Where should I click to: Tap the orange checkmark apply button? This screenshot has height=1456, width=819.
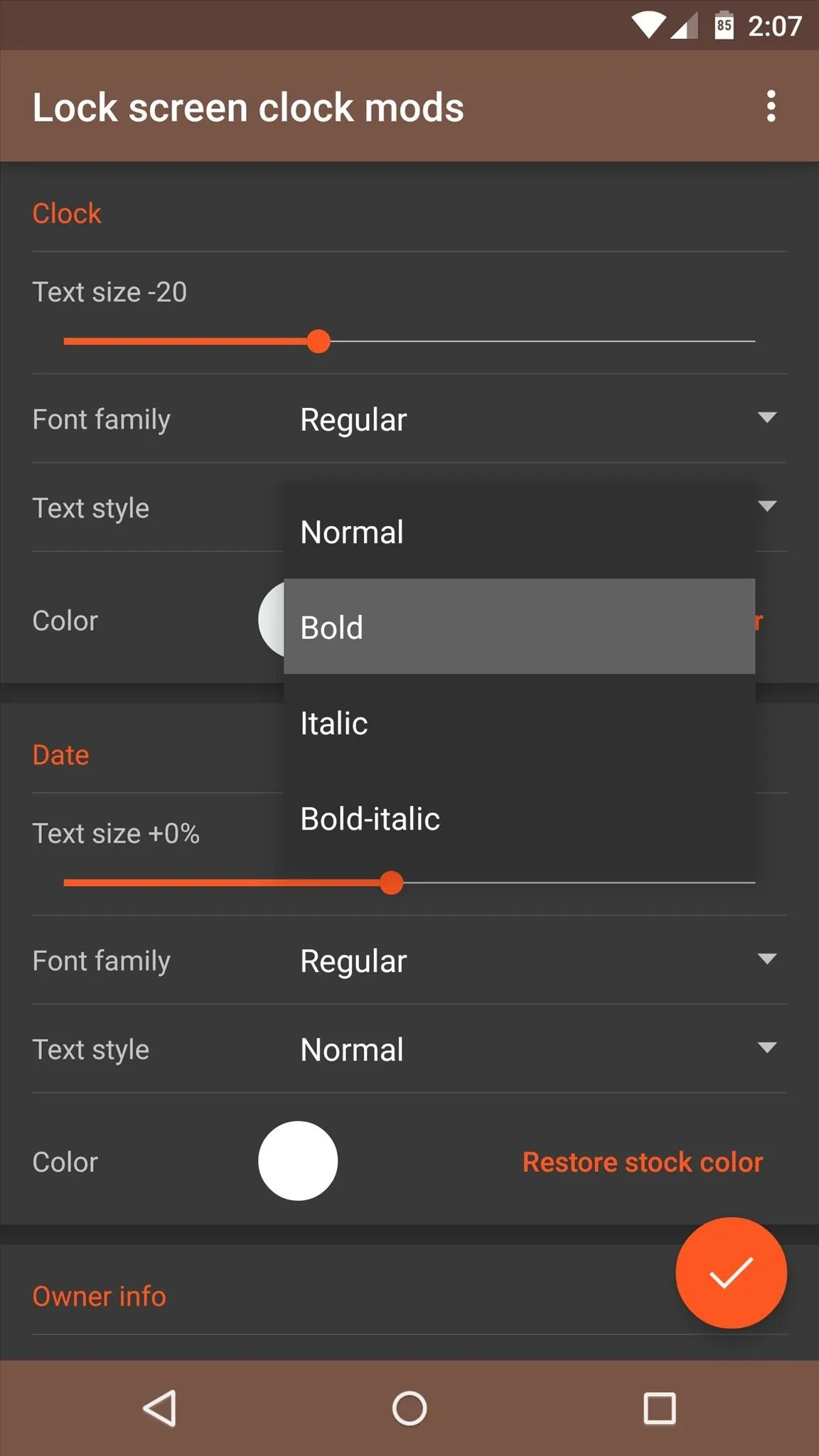coord(731,1273)
